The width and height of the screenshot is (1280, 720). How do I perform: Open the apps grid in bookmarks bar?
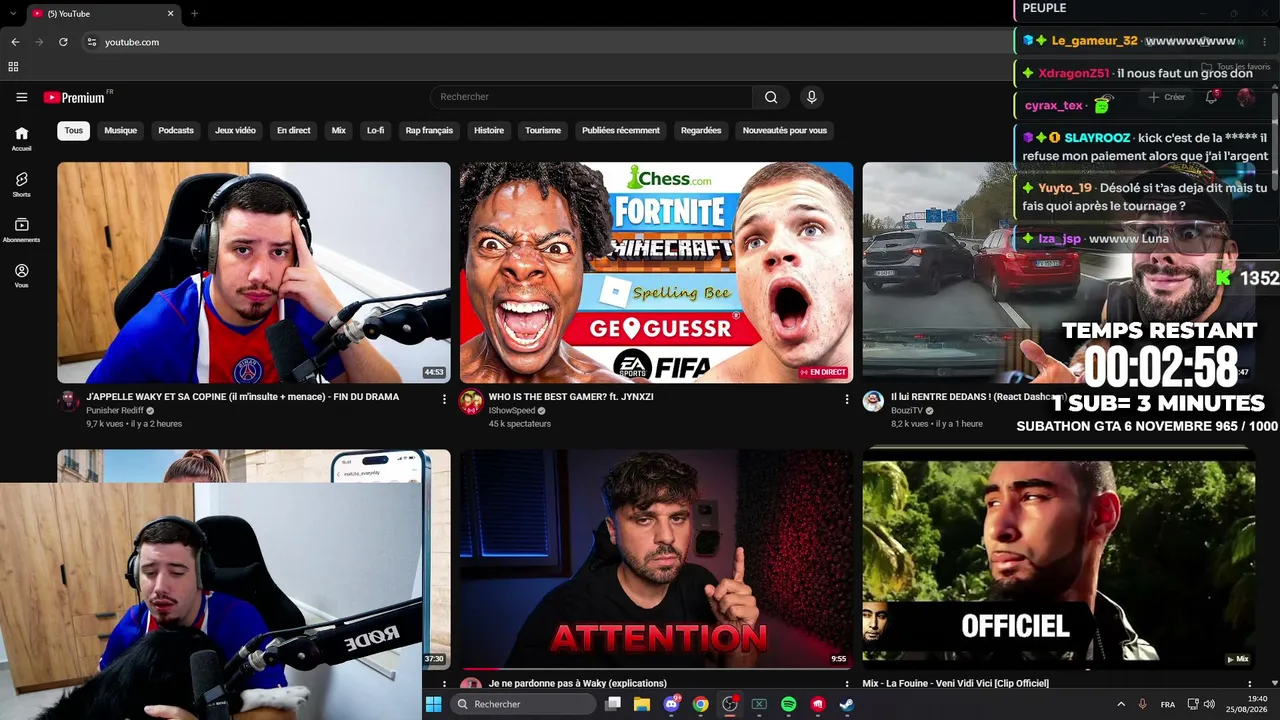tap(13, 67)
